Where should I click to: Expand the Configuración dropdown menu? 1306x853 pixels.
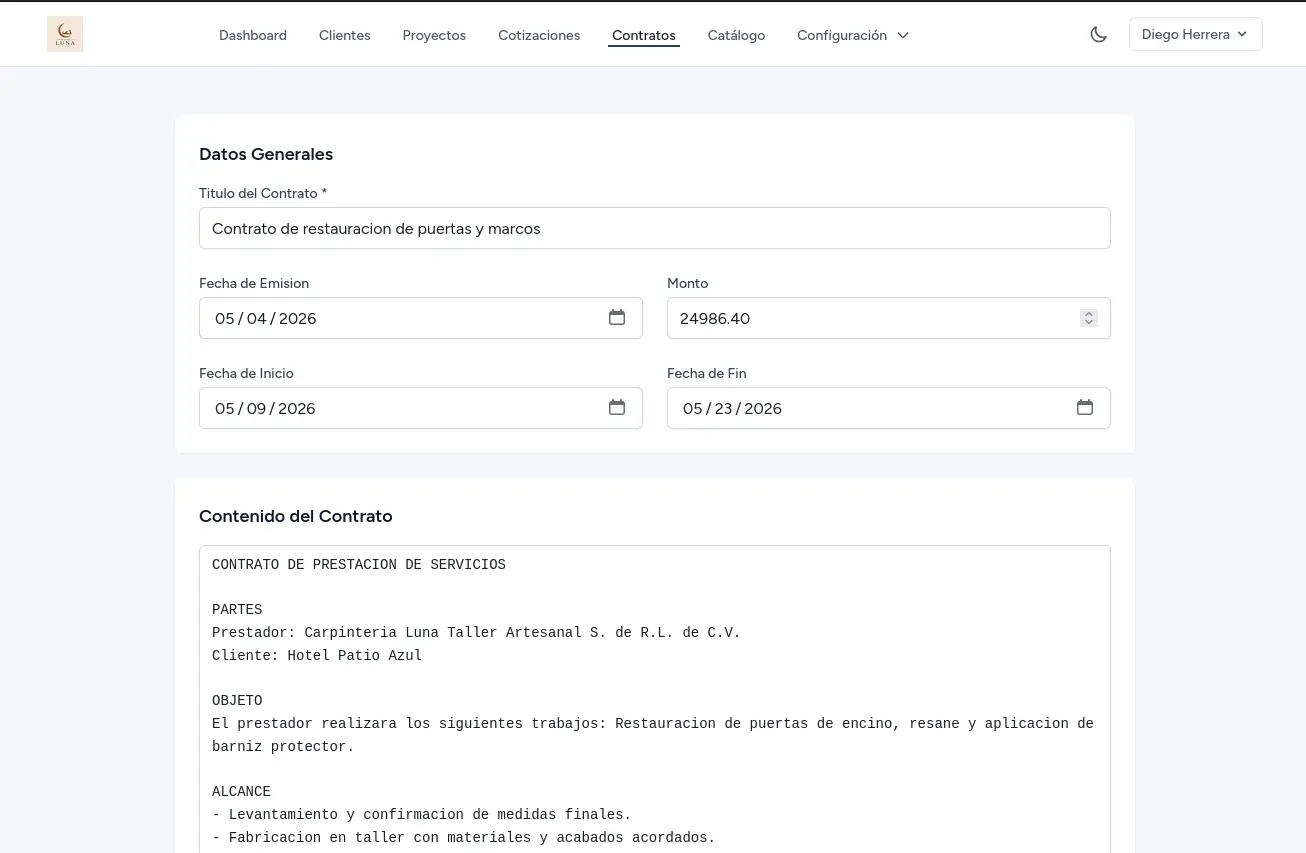[853, 35]
